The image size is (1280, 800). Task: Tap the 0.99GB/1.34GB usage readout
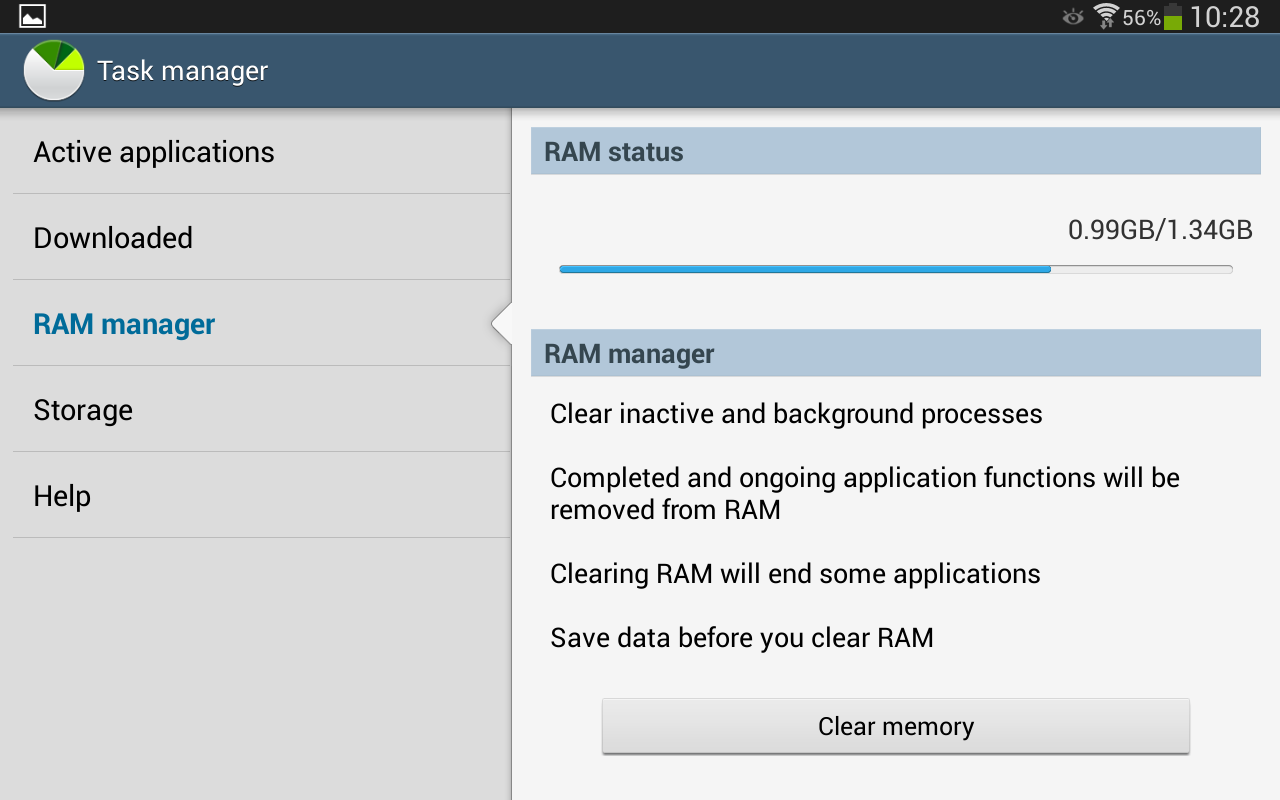[1160, 230]
